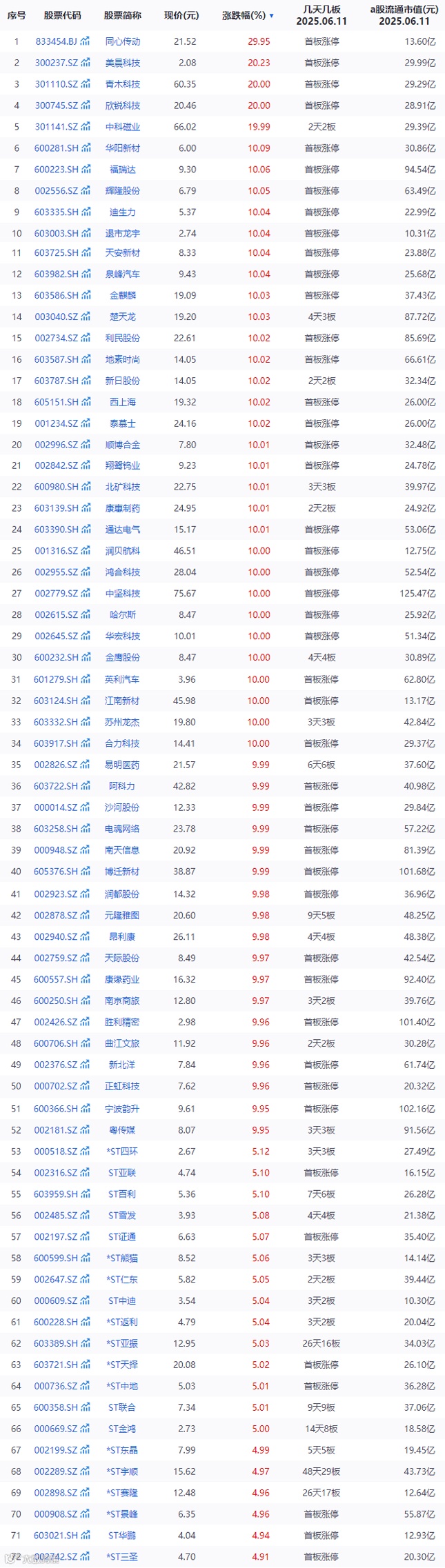The image size is (445, 1568).
Task: Open chart icon beside 600232.SH
Action: (86, 657)
